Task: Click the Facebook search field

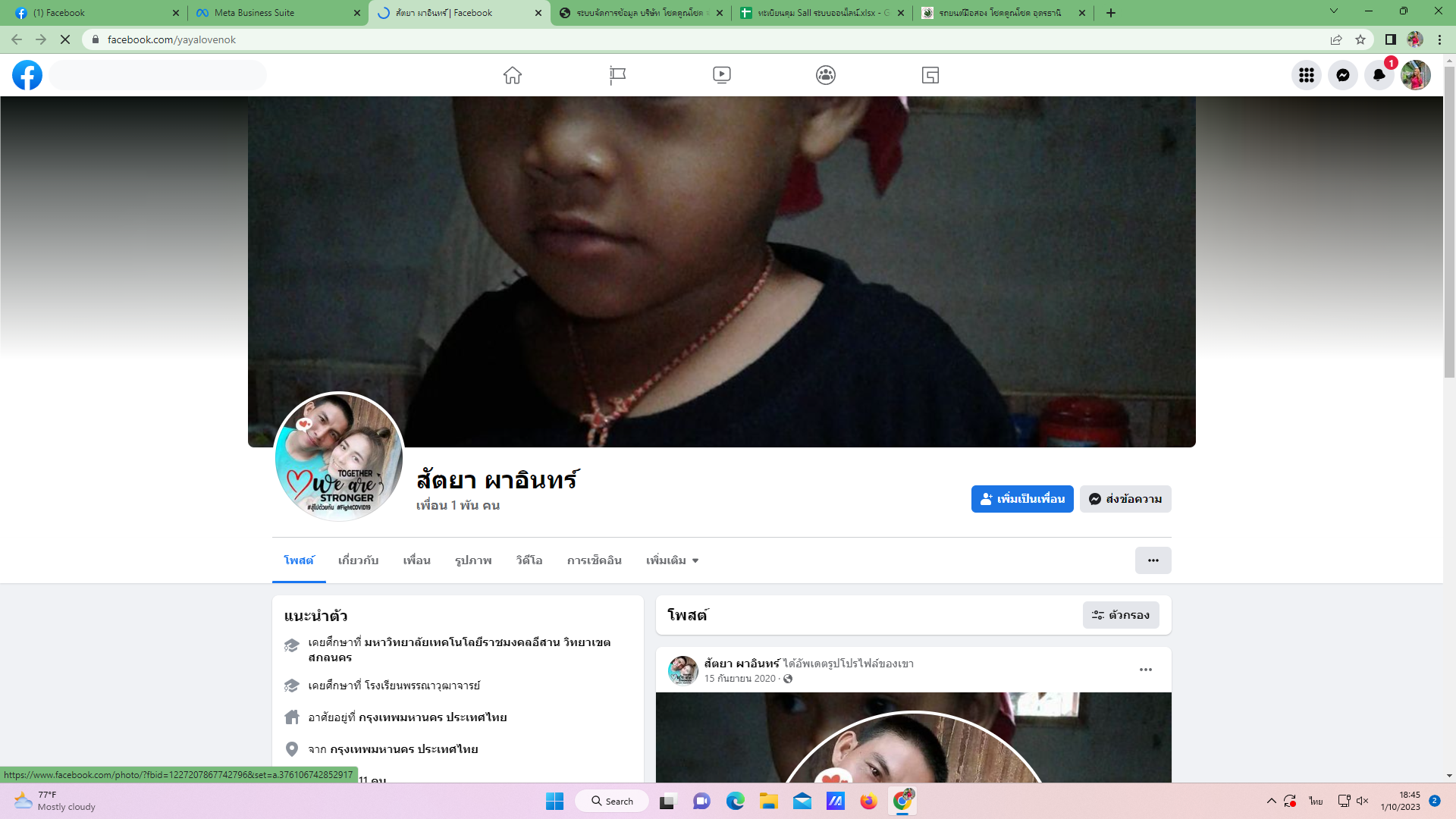Action: pos(159,75)
